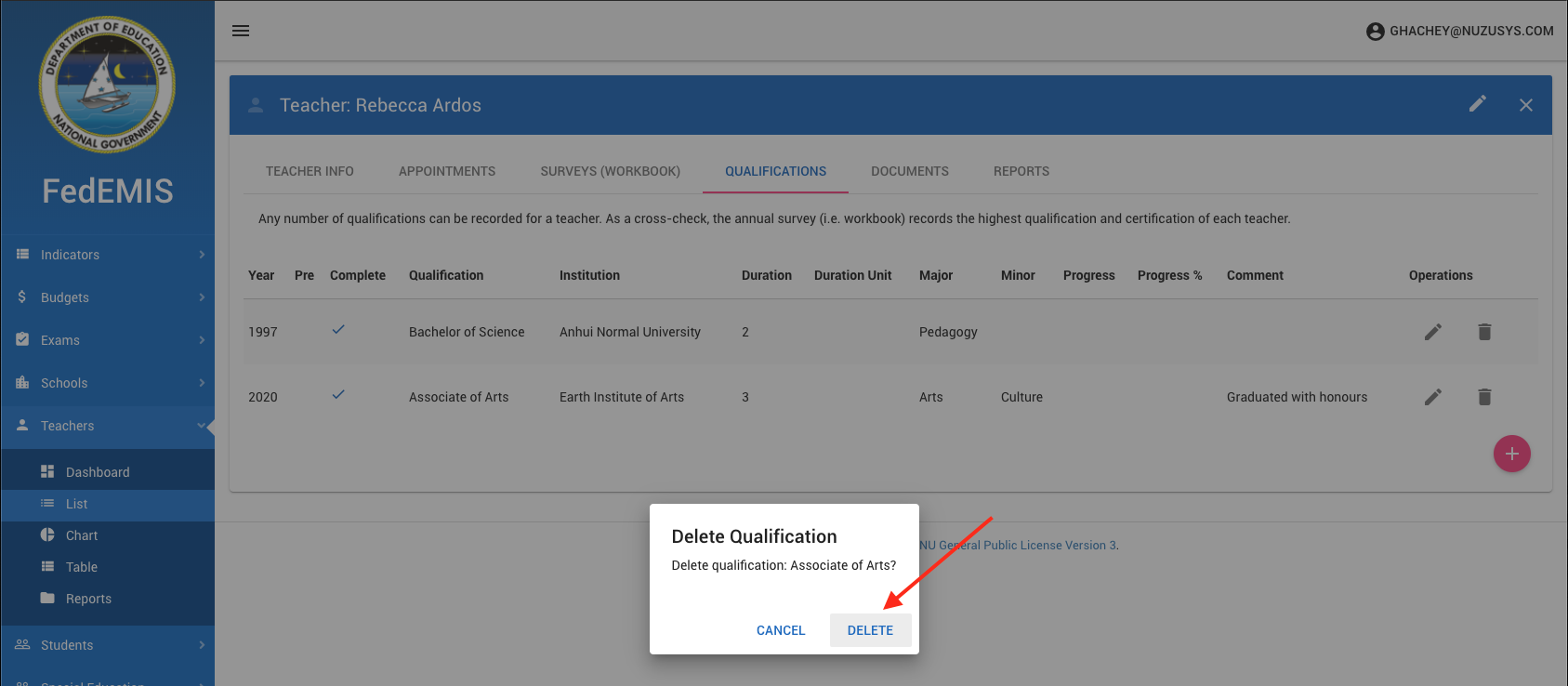This screenshot has width=1568, height=686.
Task: Click the pencil icon in teacher header
Action: coord(1477,104)
